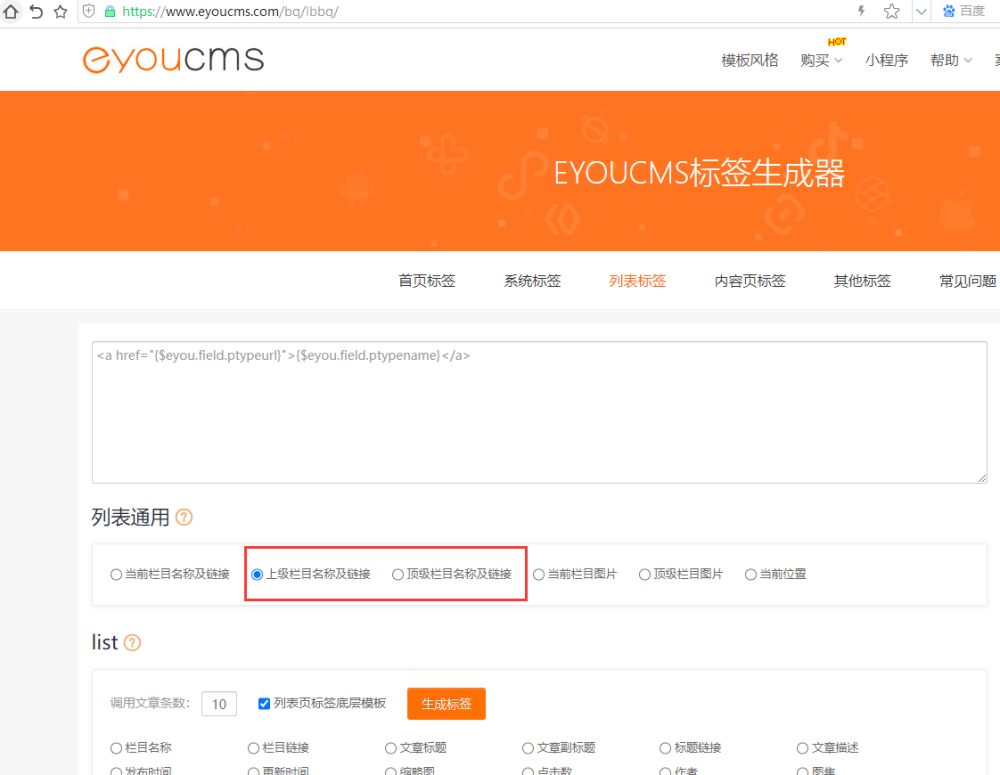
Task: Click the 百度 search box label
Action: (973, 11)
